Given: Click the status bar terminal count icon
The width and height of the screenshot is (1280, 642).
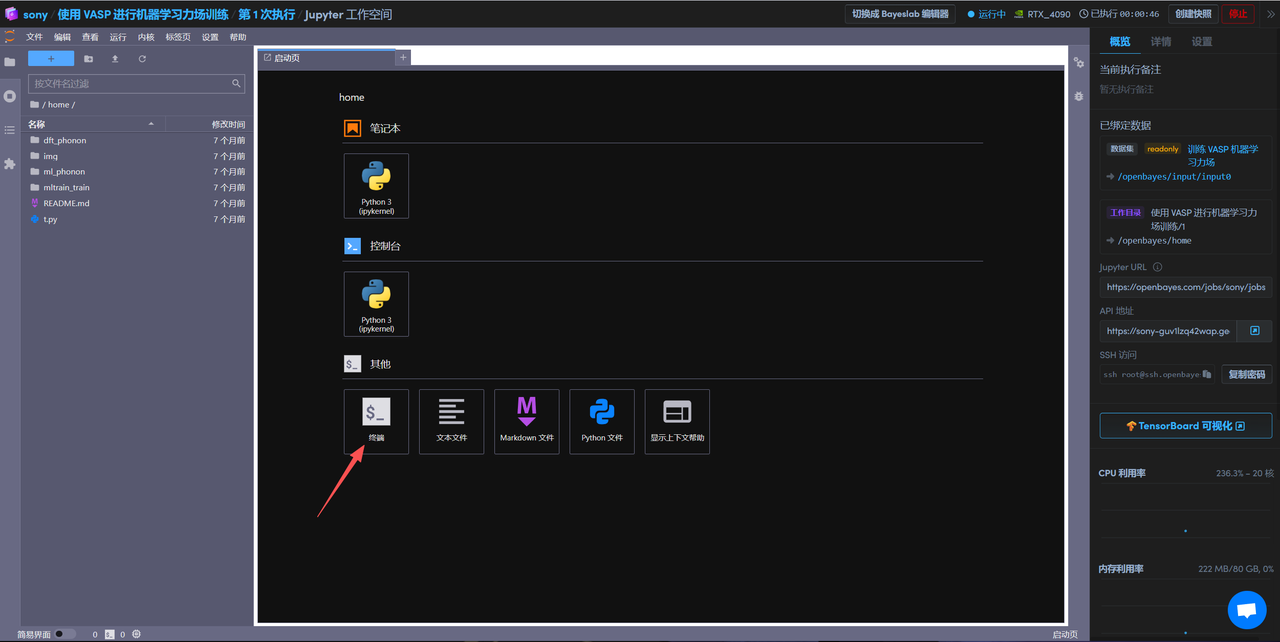Looking at the screenshot, I should (109, 634).
